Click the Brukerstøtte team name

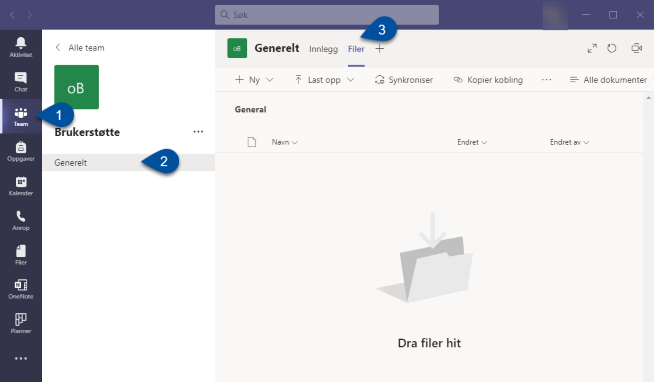tap(87, 132)
